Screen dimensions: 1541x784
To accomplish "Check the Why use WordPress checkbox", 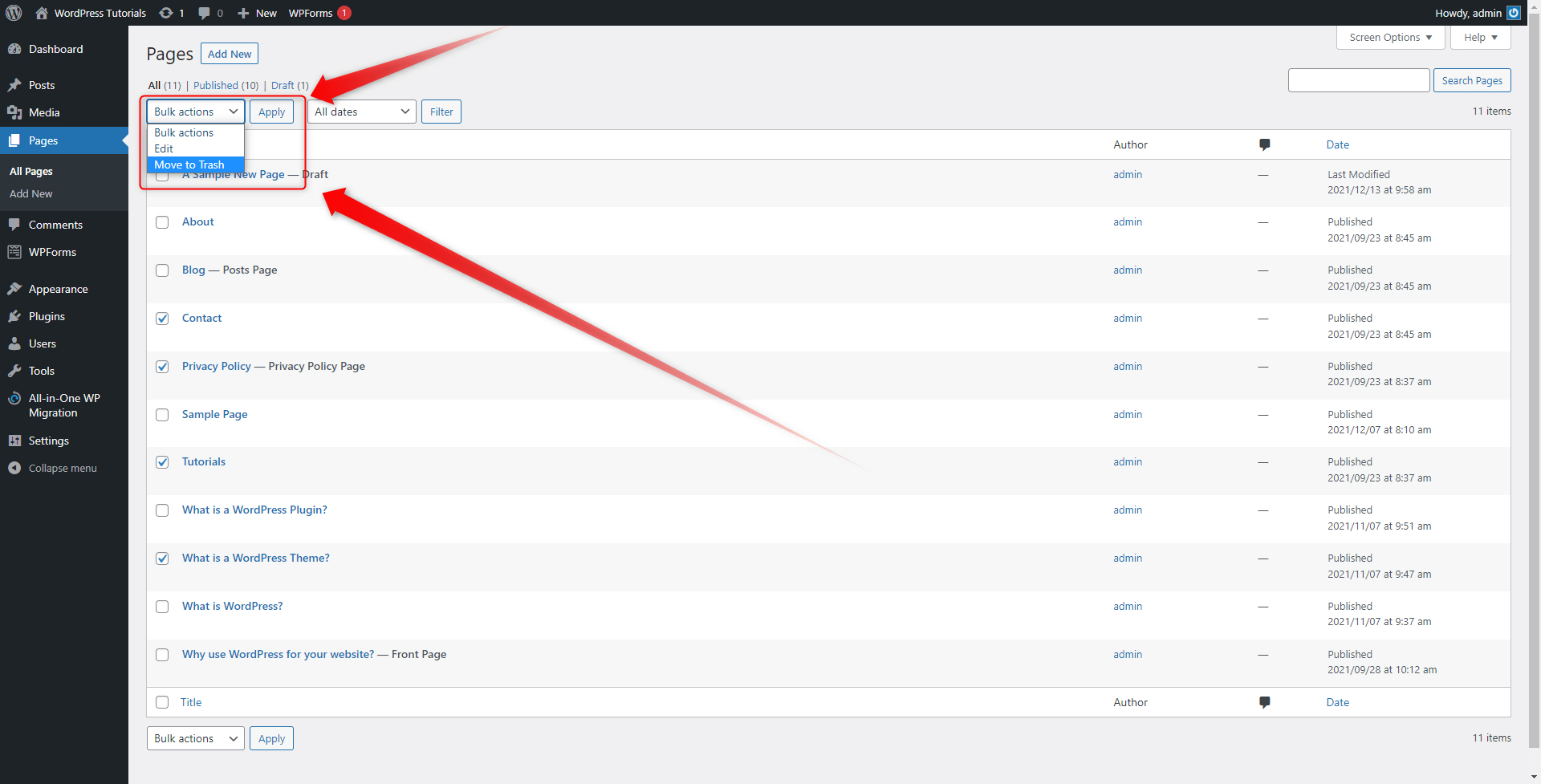I will 162,655.
